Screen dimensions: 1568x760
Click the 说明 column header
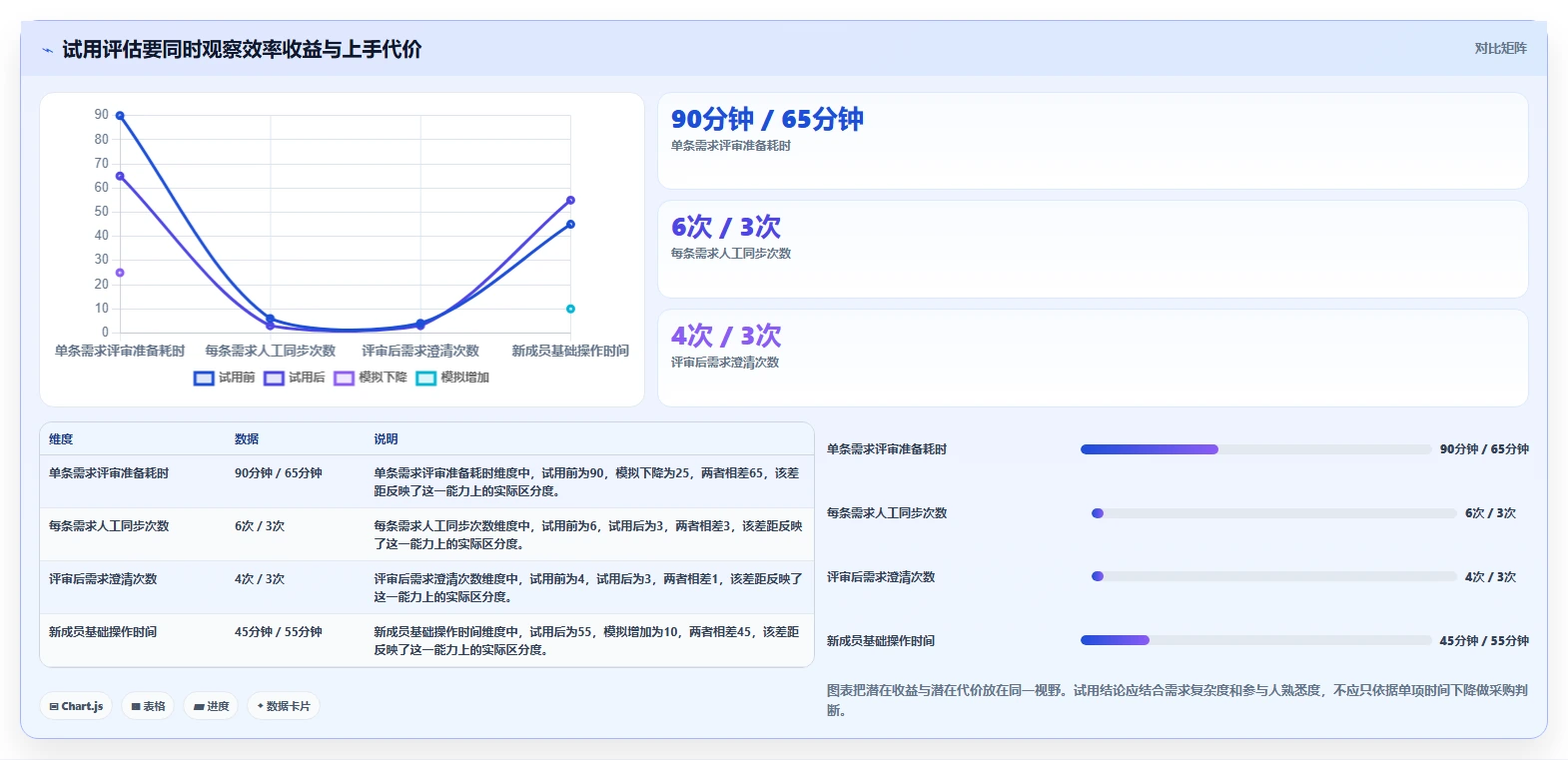pos(386,439)
